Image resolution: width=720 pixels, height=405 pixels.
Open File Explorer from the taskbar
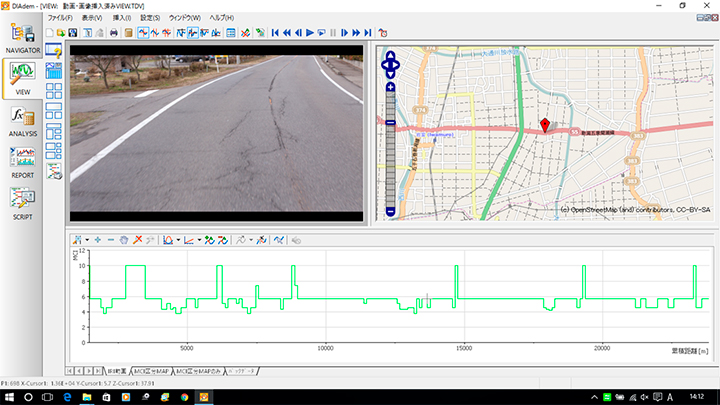[86, 397]
